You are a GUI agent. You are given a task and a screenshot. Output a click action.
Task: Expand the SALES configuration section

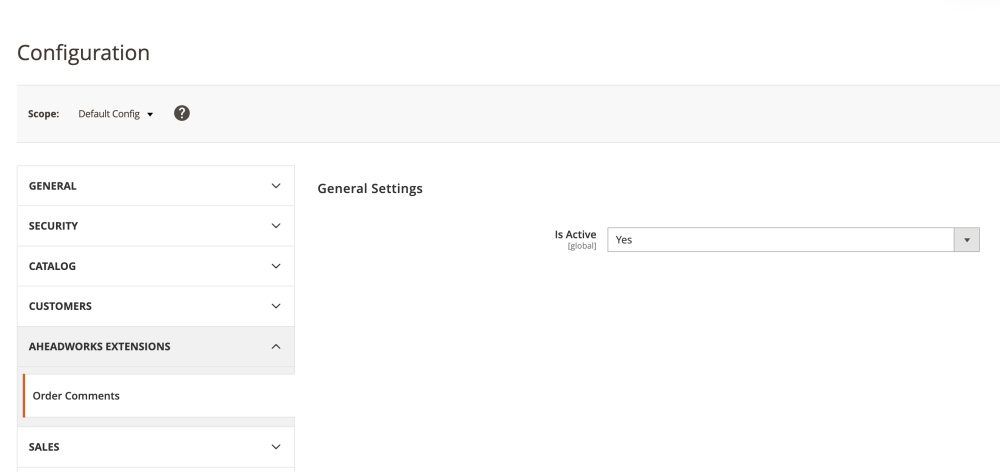point(156,447)
